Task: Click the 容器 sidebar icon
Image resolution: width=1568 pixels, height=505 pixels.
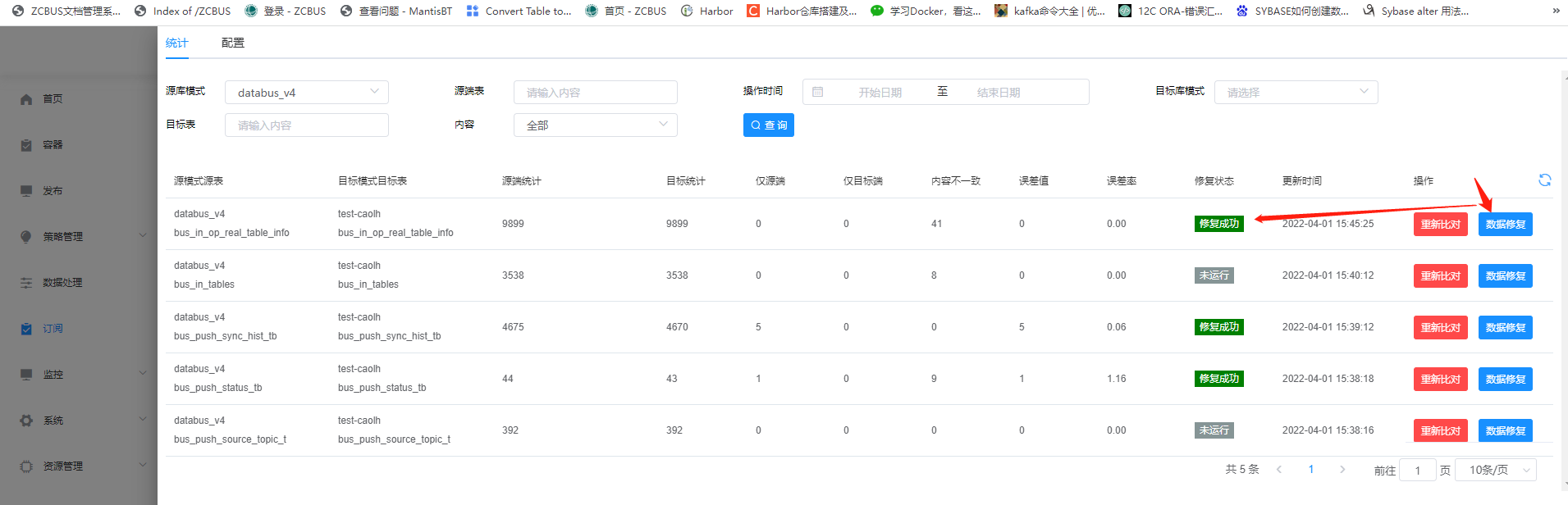Action: point(26,145)
